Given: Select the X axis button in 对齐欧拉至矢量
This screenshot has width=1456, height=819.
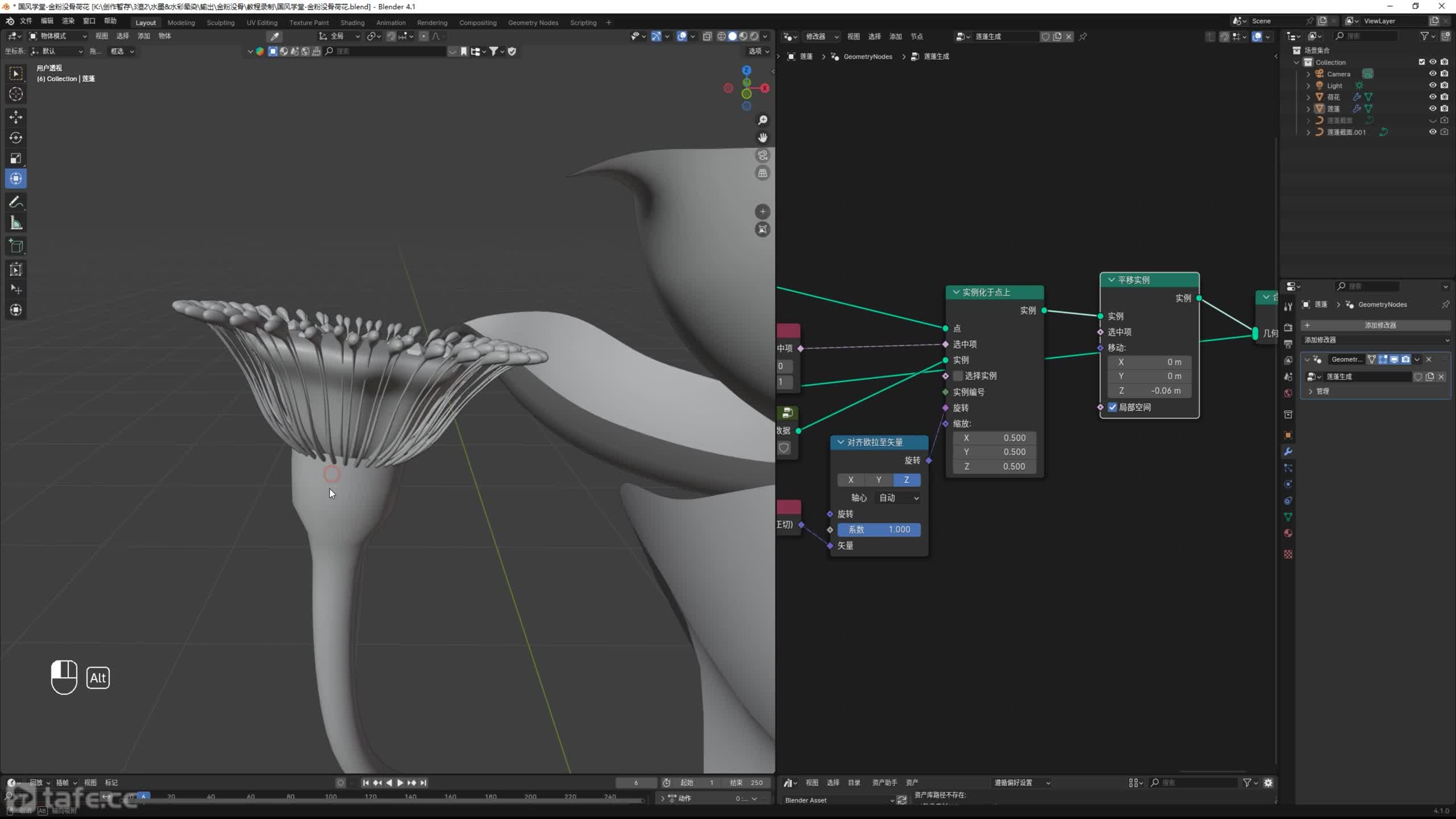Looking at the screenshot, I should click(x=851, y=480).
